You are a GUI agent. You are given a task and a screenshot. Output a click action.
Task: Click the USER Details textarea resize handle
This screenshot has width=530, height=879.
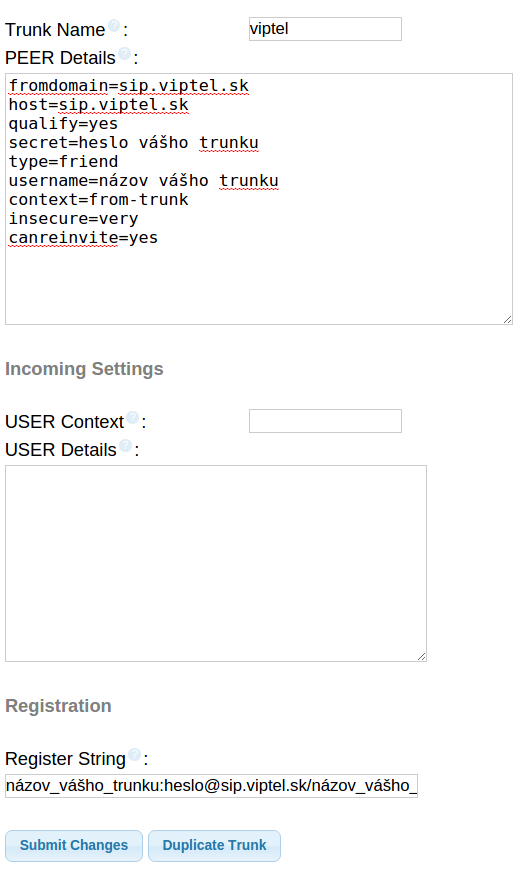click(422, 656)
